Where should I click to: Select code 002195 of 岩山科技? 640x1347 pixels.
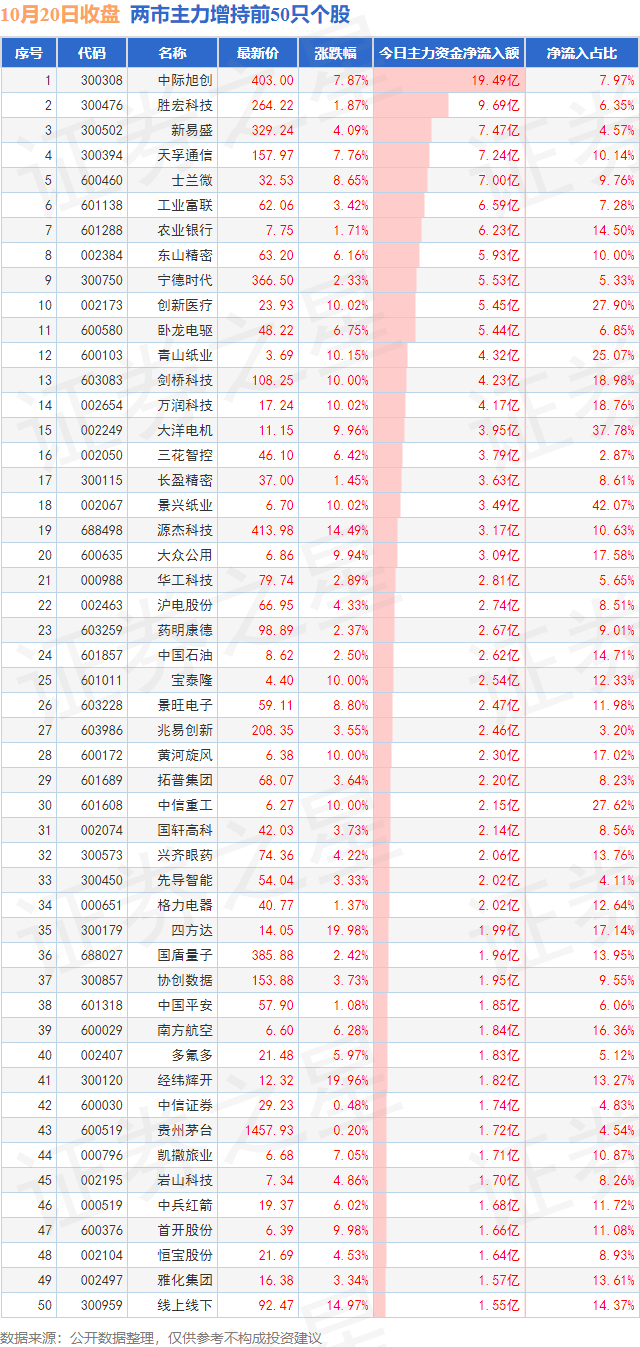tap(102, 1180)
